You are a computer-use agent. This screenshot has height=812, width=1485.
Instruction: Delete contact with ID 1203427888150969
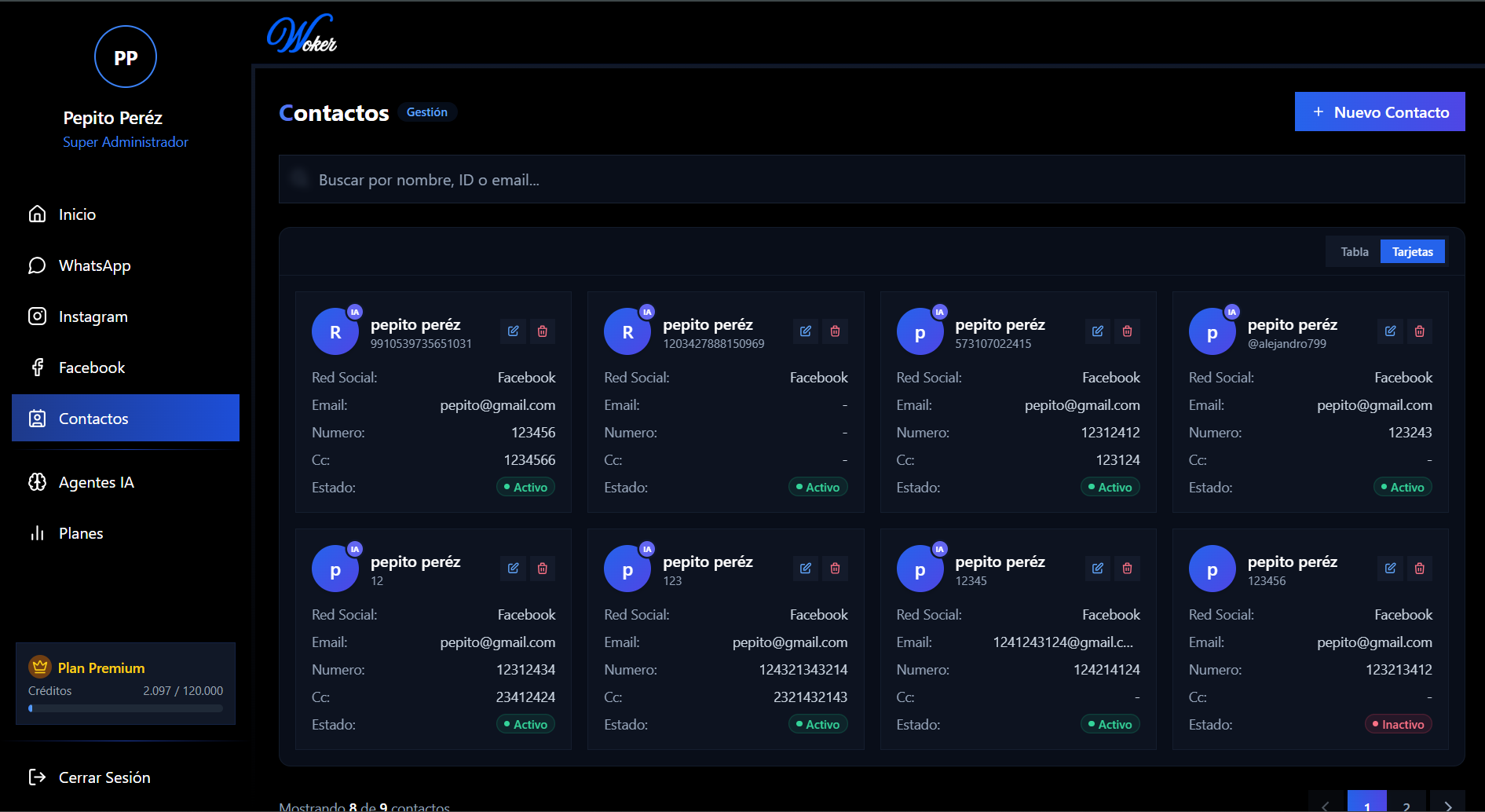click(x=835, y=331)
